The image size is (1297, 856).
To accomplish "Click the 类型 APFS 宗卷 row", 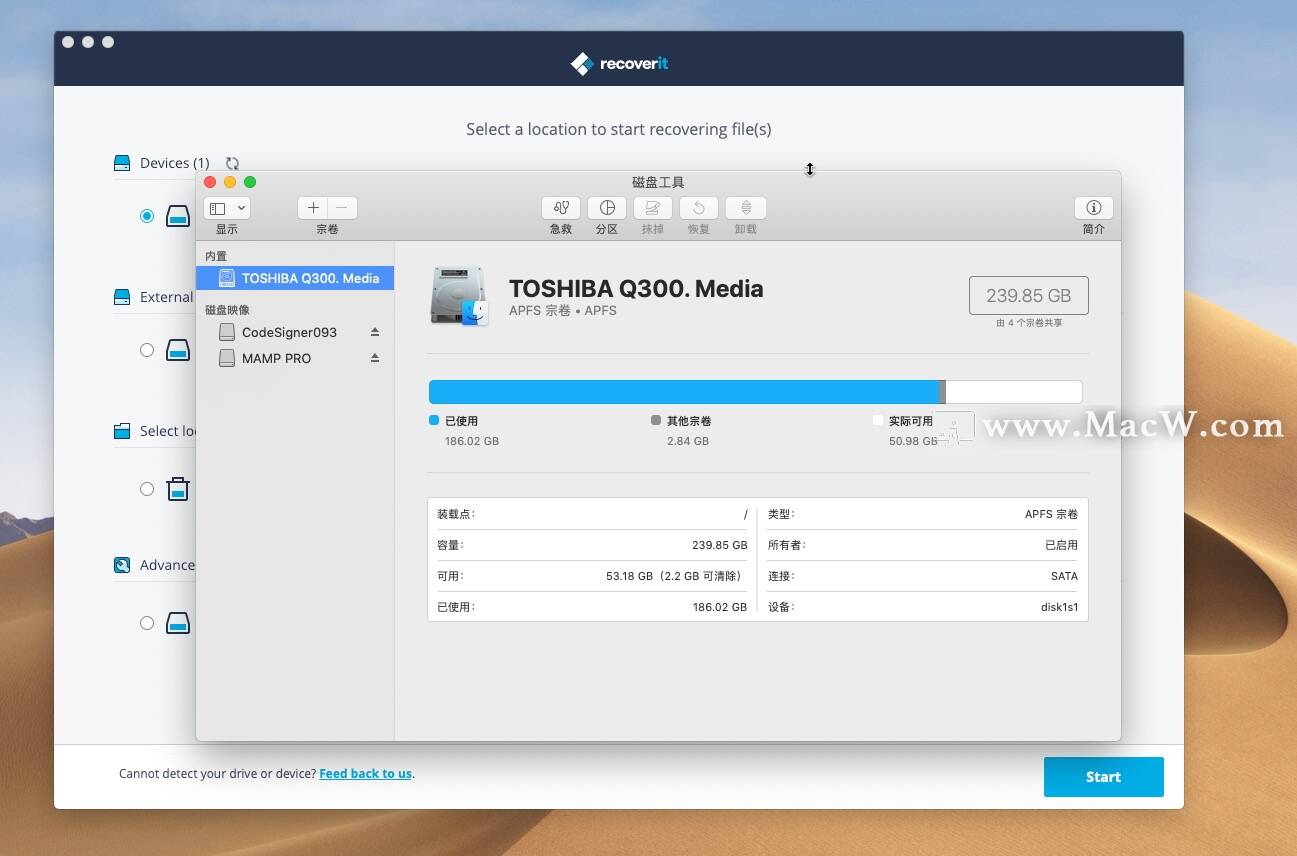I will 923,514.
